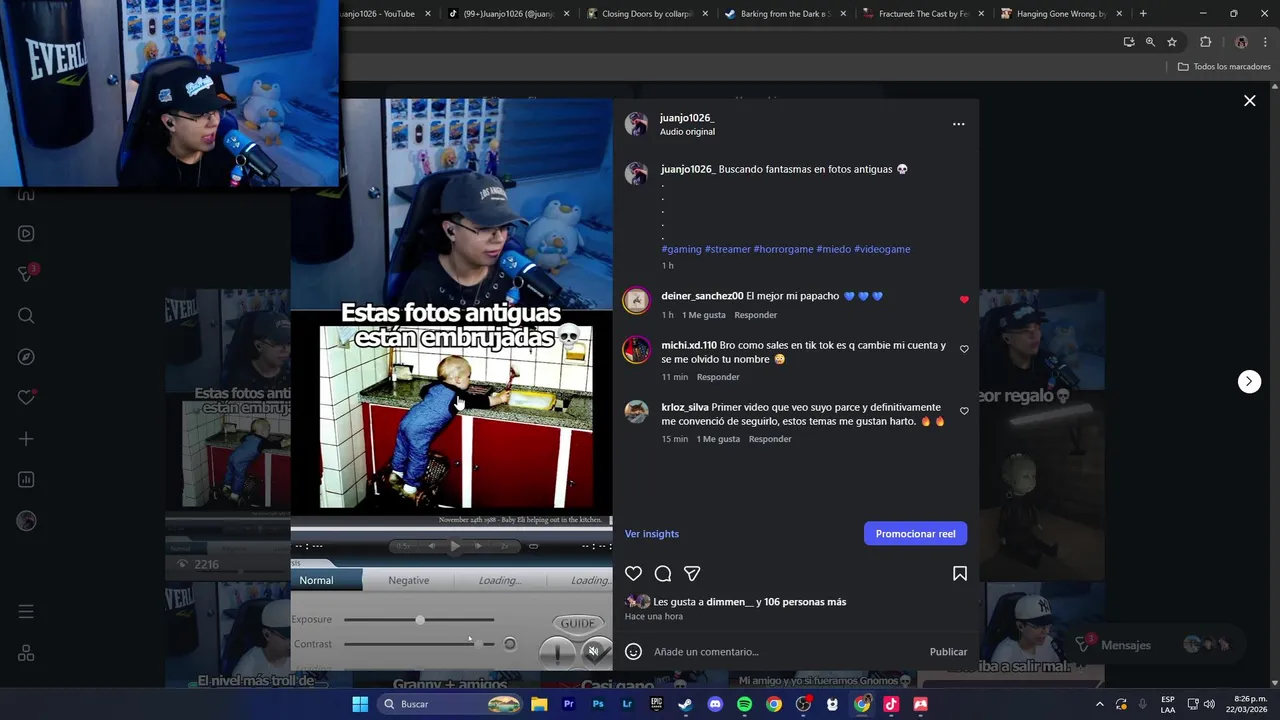Unlike deiner_sanchez00's comment red heart
Screen dimensions: 1280x720
click(x=964, y=300)
